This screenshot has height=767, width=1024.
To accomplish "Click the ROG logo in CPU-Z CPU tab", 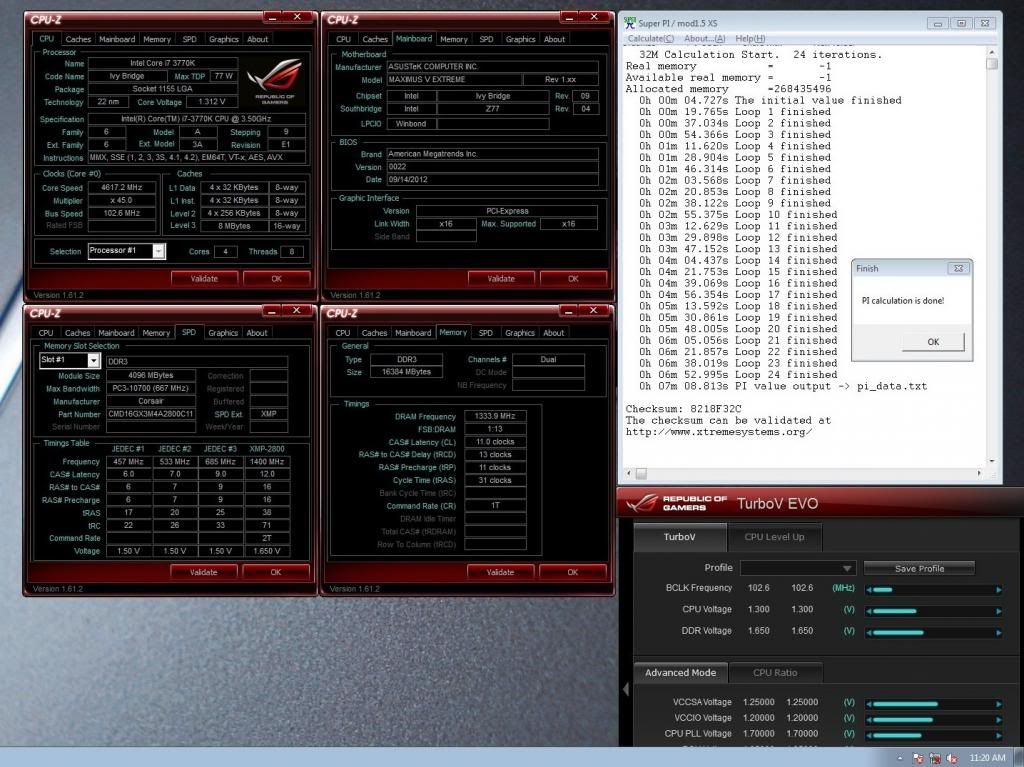I will [275, 82].
